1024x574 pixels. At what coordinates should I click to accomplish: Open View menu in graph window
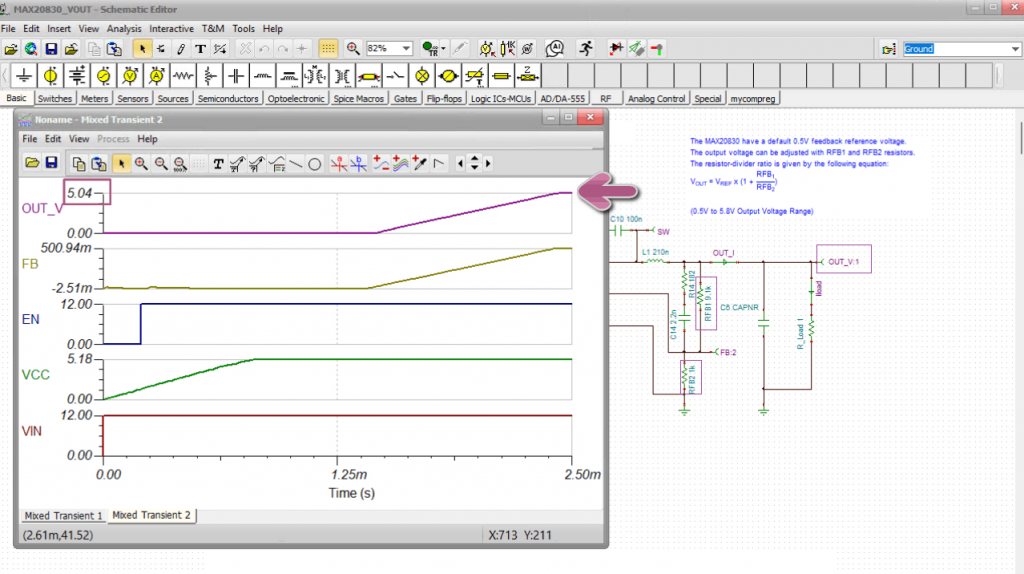79,139
